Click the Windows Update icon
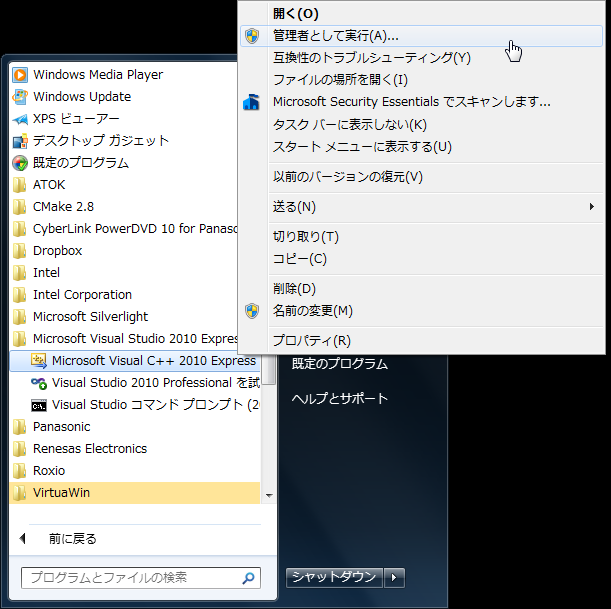This screenshot has width=611, height=609. tap(20, 97)
